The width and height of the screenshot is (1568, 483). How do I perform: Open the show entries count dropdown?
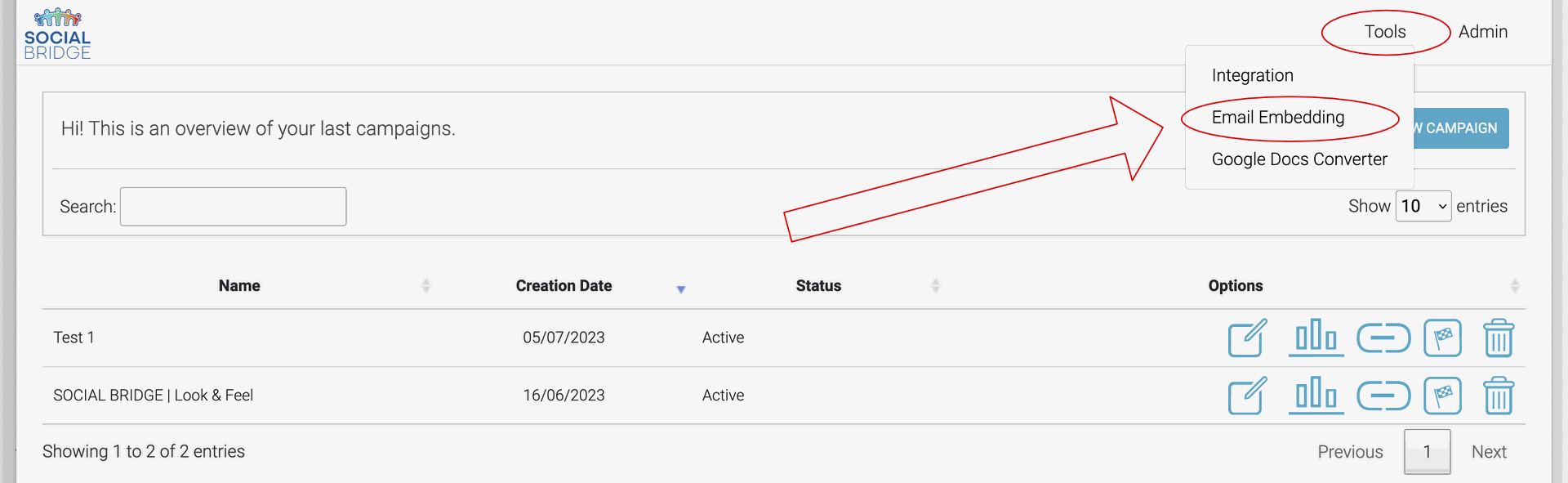click(x=1423, y=206)
